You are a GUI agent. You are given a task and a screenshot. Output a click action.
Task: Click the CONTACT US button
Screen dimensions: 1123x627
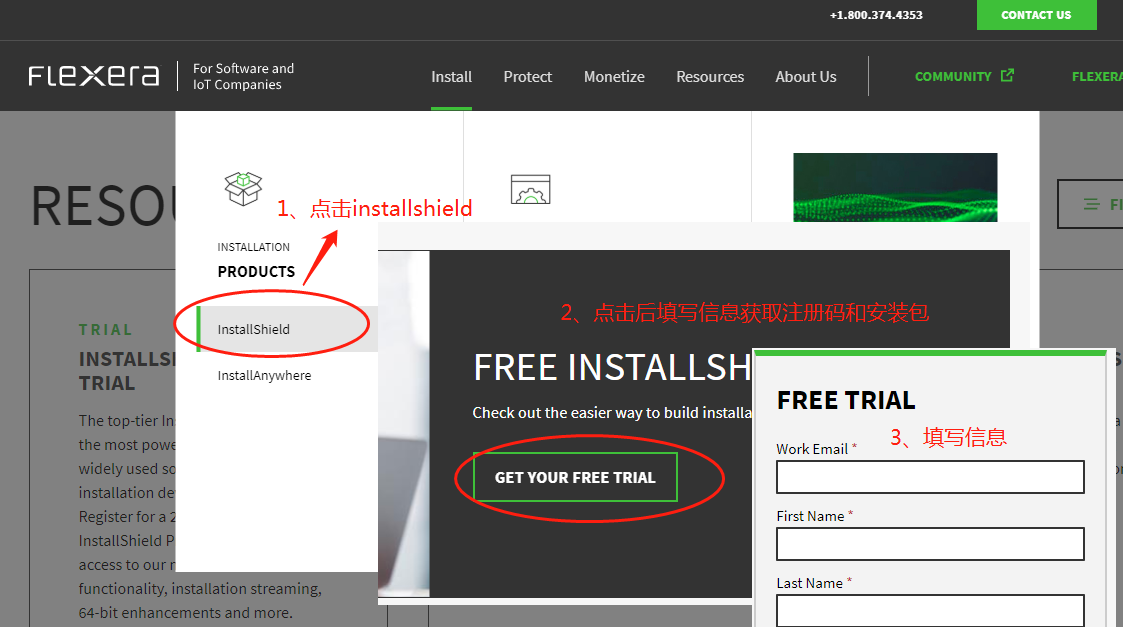[1036, 15]
